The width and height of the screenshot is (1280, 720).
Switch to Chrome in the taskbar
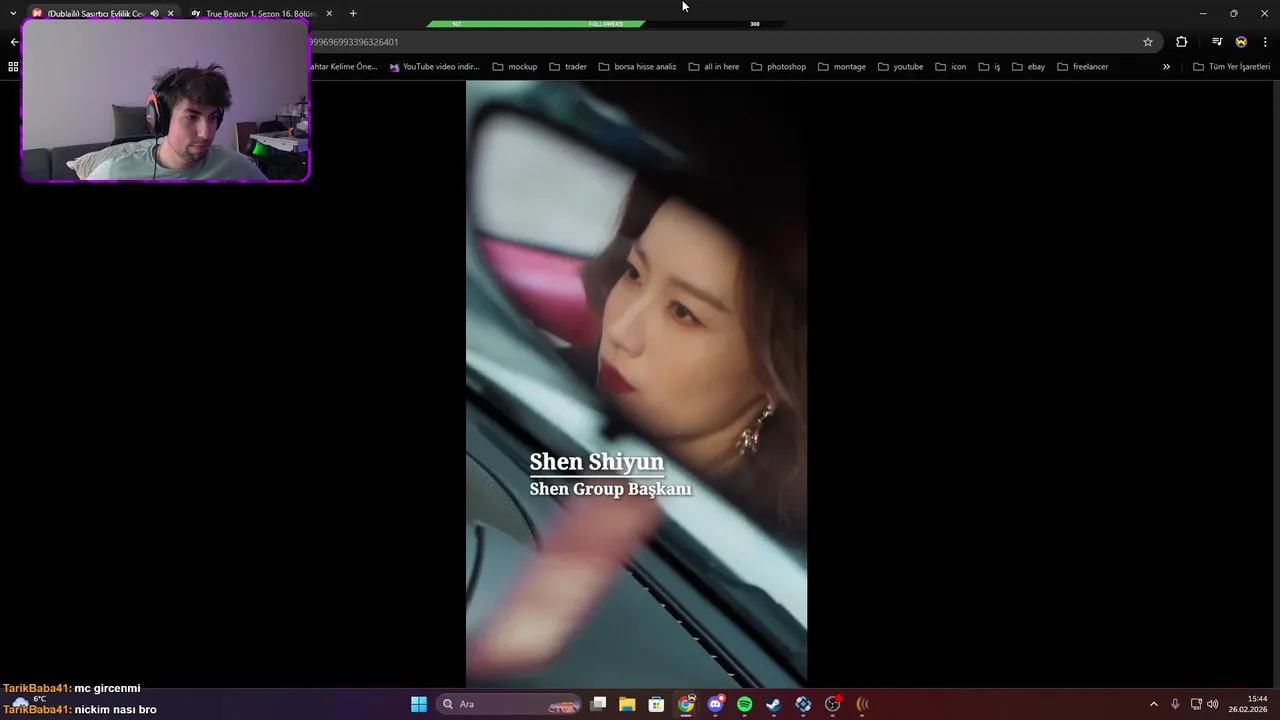[x=686, y=704]
